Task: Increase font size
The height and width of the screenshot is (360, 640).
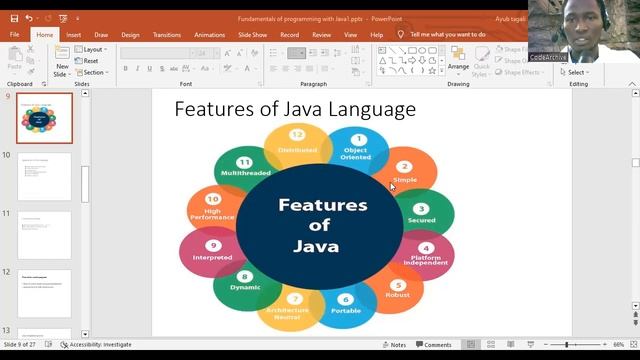Action: (227, 53)
